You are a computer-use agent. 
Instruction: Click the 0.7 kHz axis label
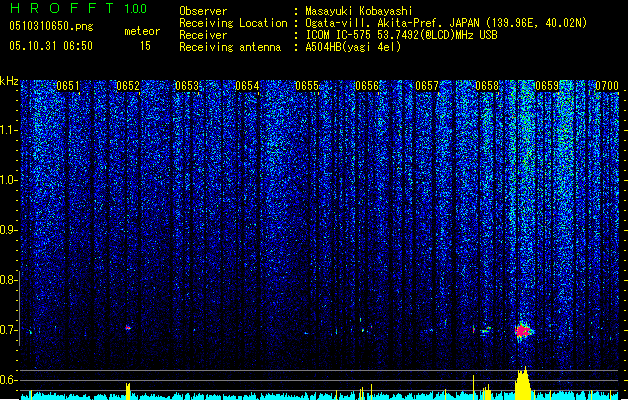coord(8,330)
